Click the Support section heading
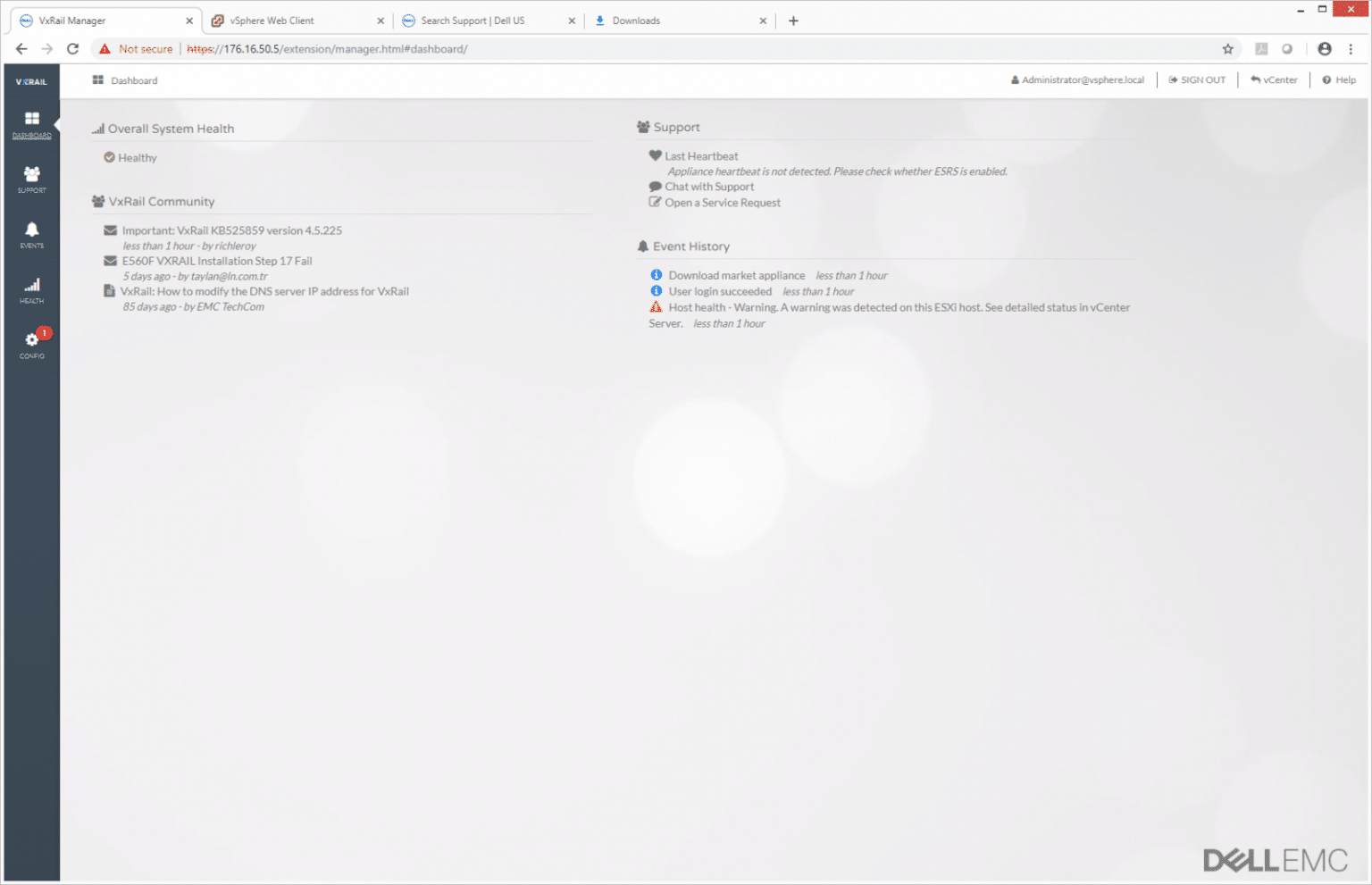1372x885 pixels. (676, 128)
